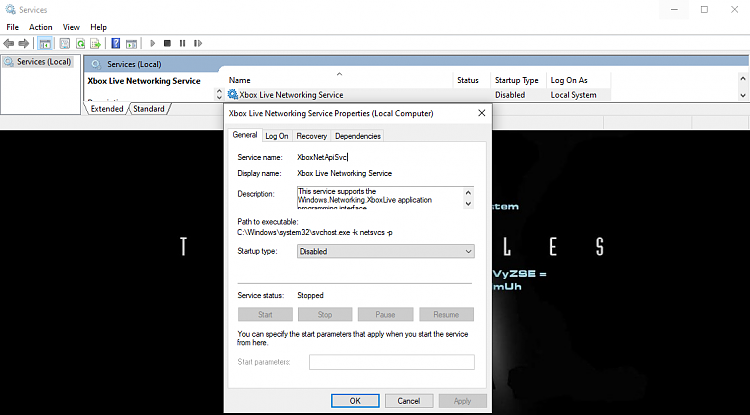Image resolution: width=750 pixels, height=415 pixels.
Task: Click the green Refresh toolbar icon
Action: click(x=80, y=44)
